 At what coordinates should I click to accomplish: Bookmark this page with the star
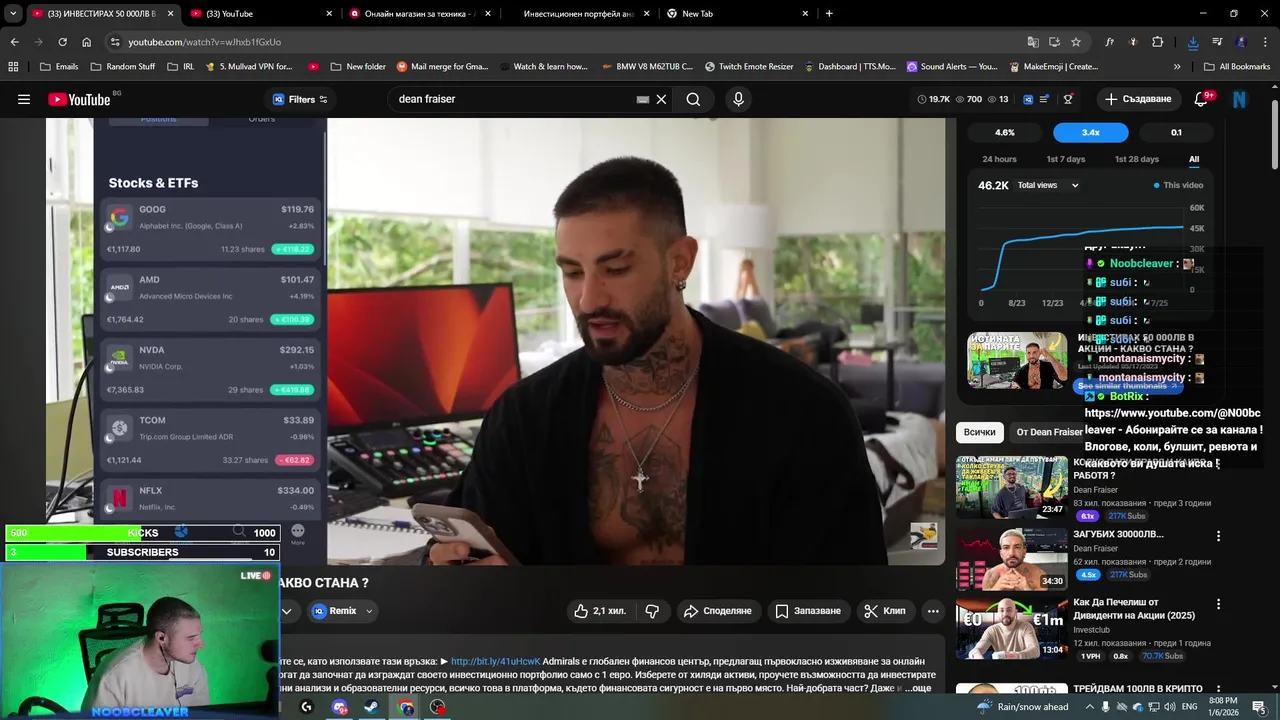pyautogui.click(x=1076, y=42)
